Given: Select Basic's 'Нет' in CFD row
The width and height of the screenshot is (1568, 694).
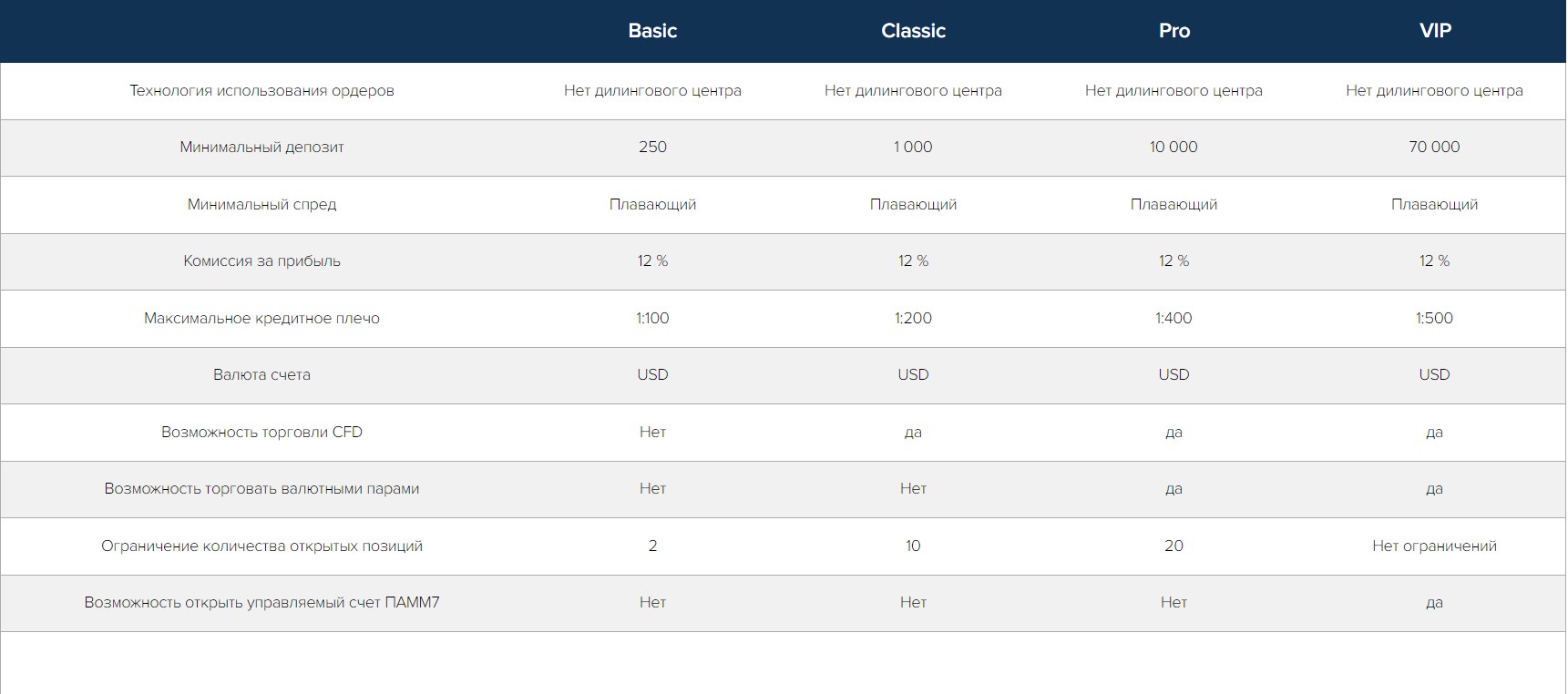Looking at the screenshot, I should [652, 432].
